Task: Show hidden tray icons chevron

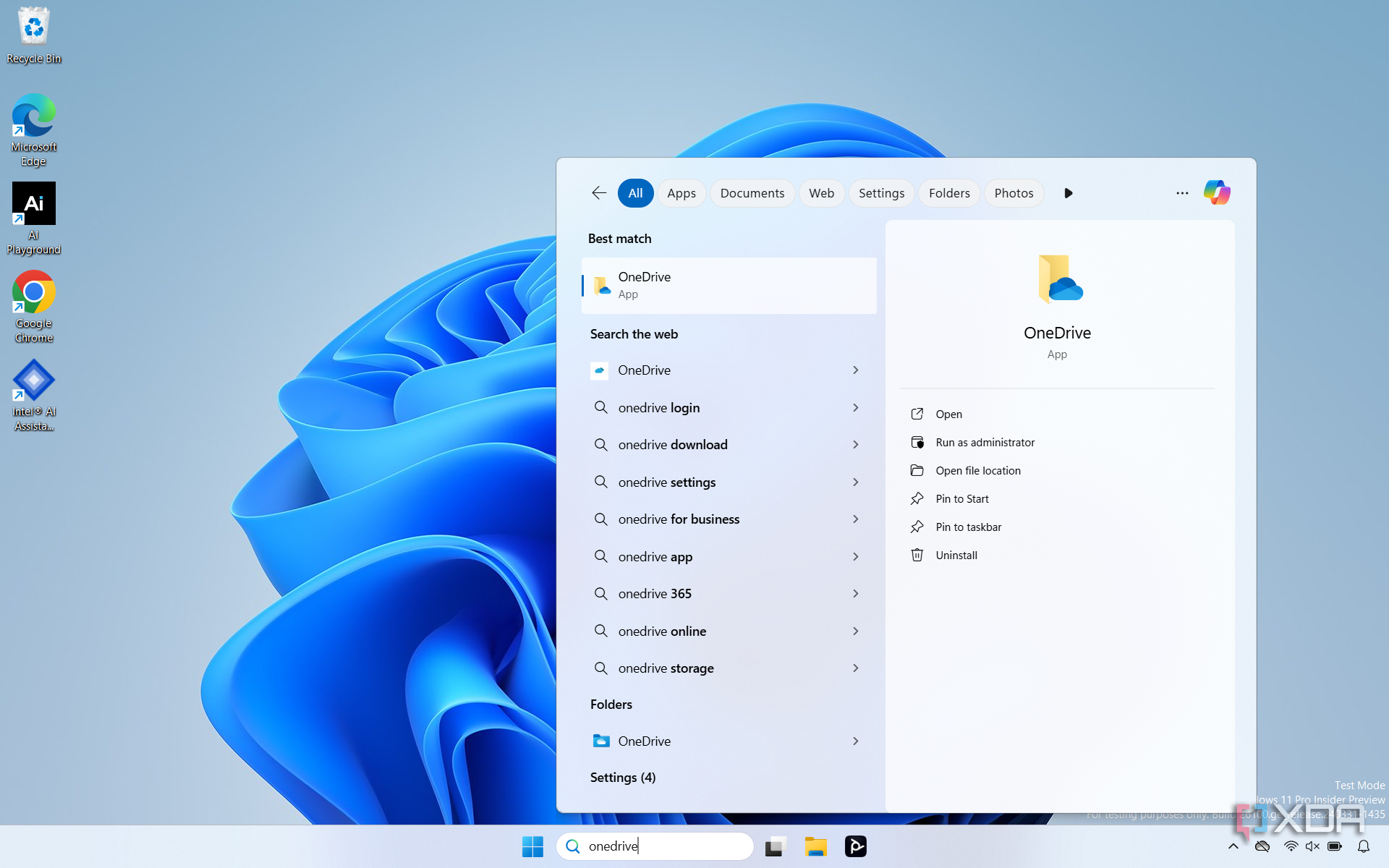Action: [x=1233, y=846]
